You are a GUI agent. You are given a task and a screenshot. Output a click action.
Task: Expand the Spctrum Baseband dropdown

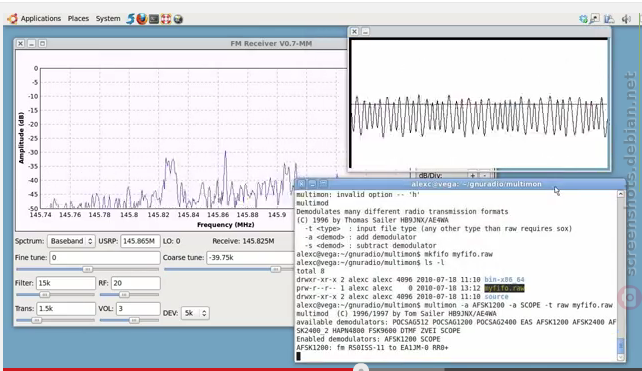tap(71, 241)
